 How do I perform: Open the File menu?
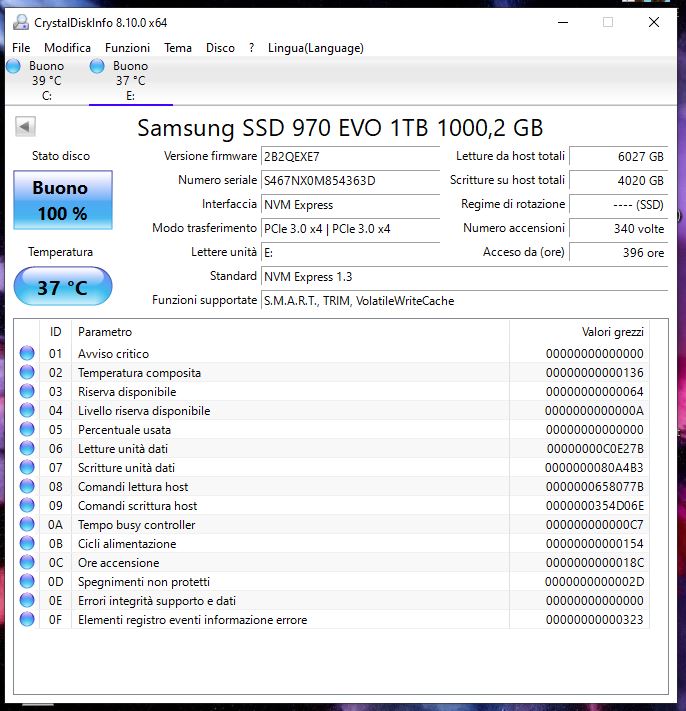[21, 48]
